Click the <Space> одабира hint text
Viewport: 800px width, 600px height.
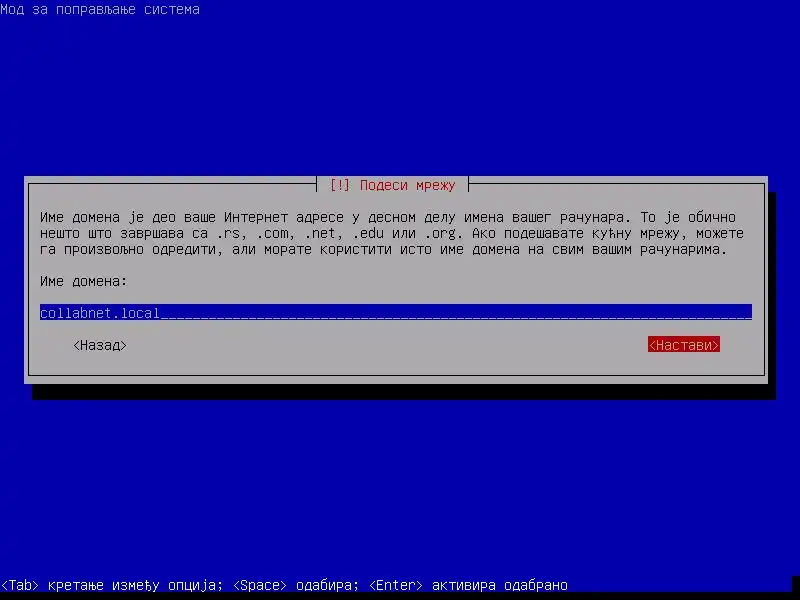(295, 585)
